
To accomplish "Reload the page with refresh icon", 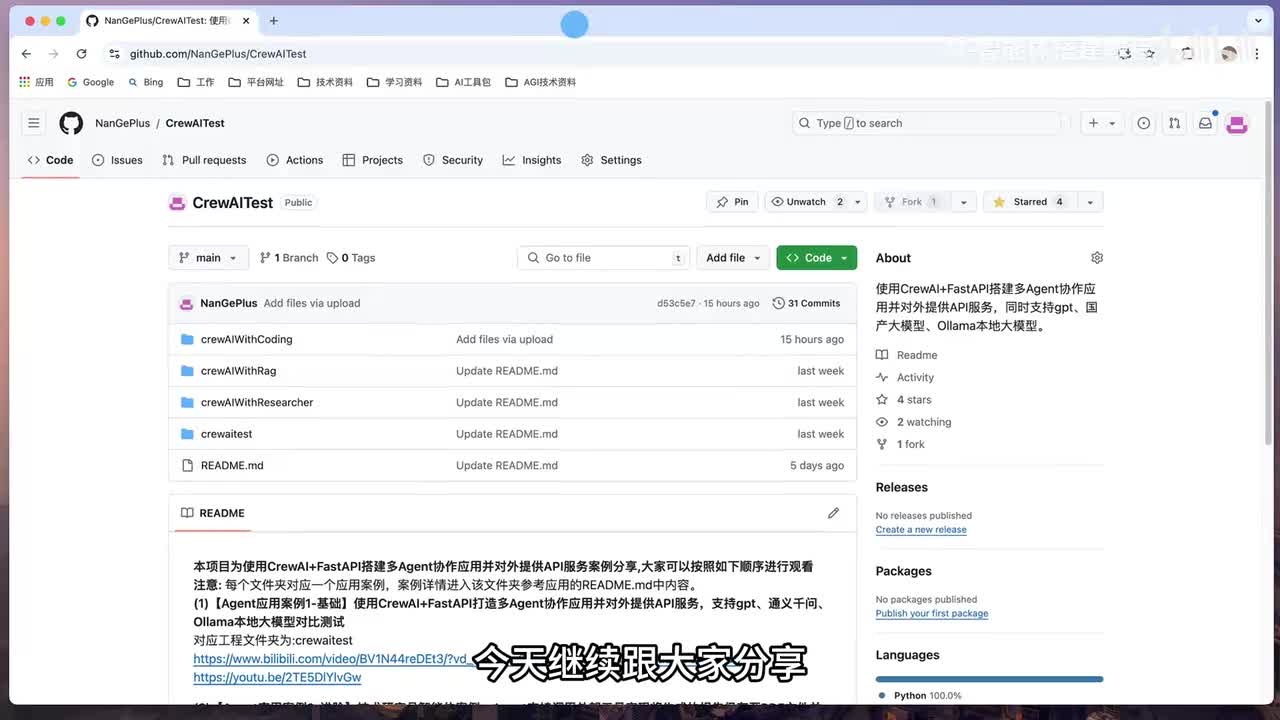I will [x=81, y=54].
